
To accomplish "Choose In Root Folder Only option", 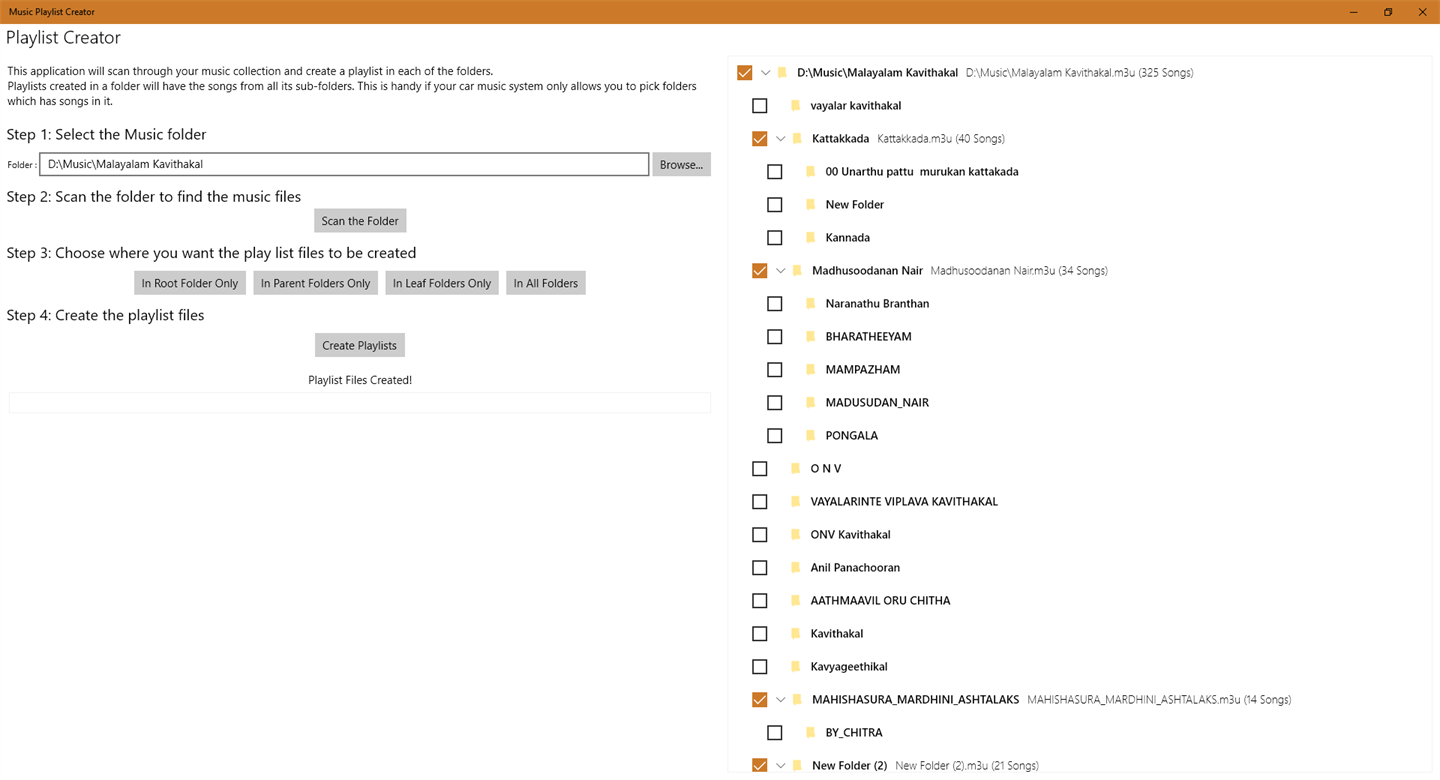I will point(190,283).
